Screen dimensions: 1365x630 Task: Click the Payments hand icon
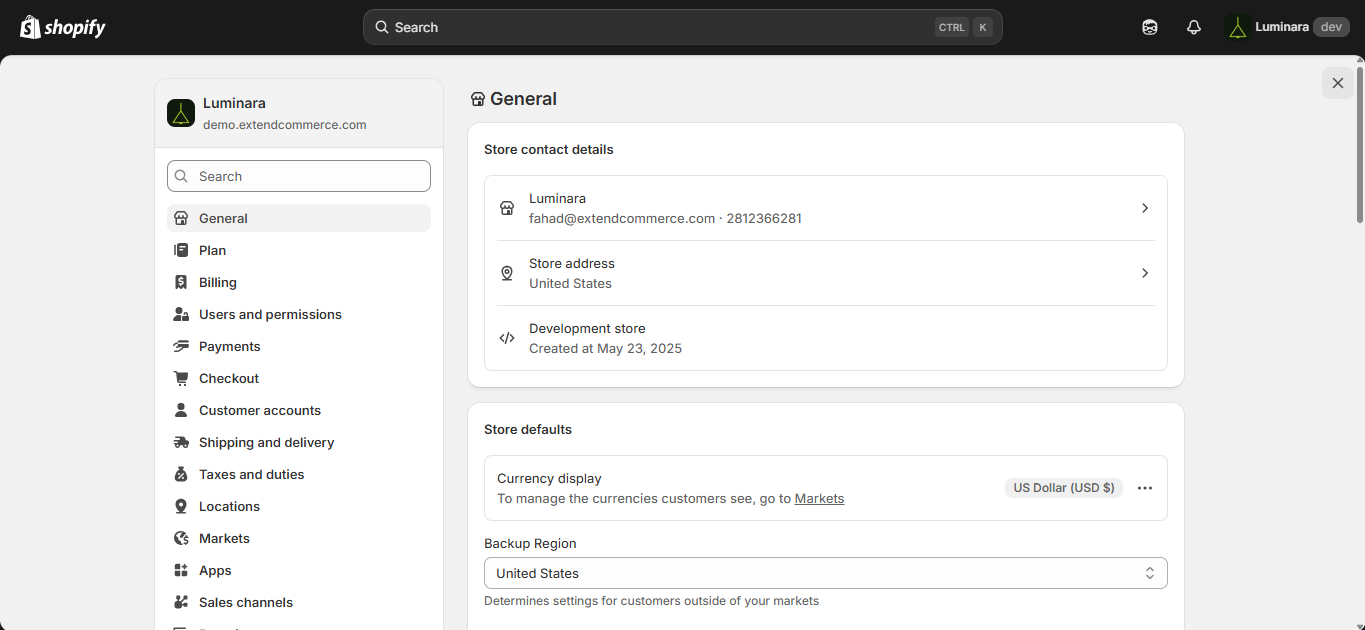(181, 346)
